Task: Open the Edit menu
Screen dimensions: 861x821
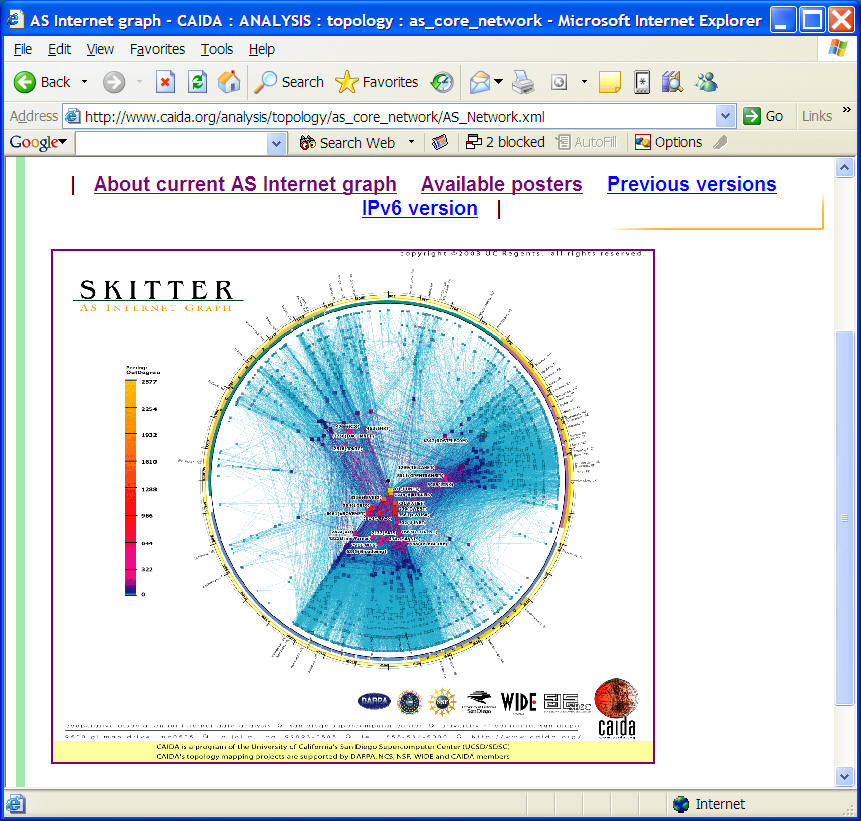Action: pos(59,49)
